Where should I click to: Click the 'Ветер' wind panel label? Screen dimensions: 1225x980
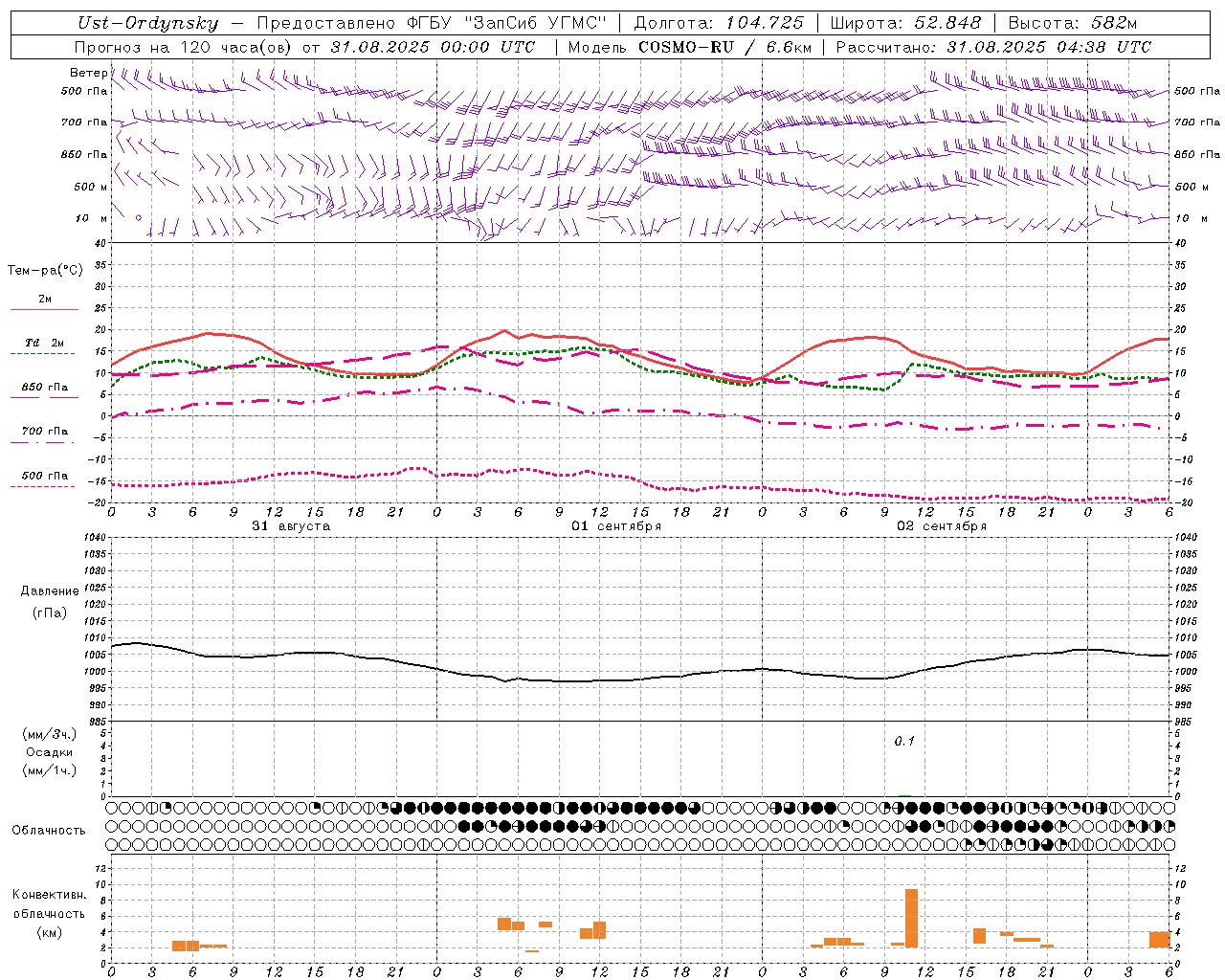click(88, 73)
